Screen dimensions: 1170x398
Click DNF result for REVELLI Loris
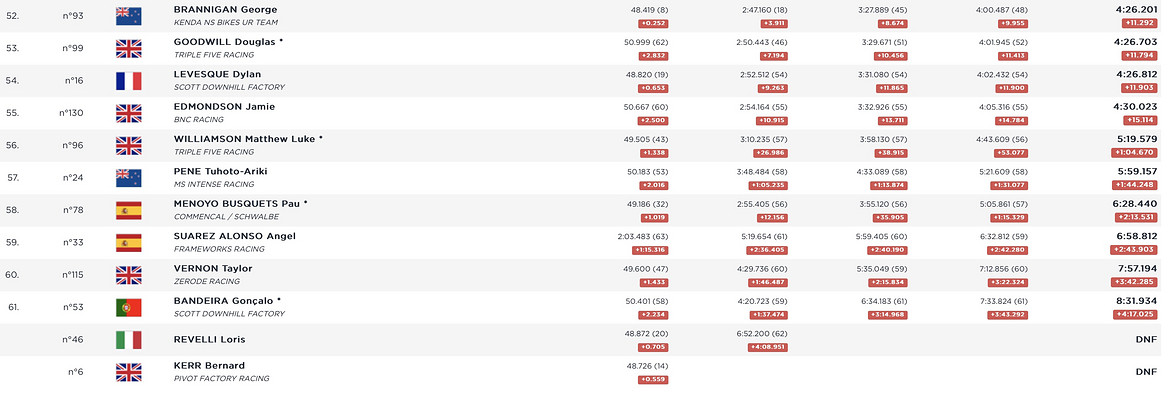tap(1146, 339)
